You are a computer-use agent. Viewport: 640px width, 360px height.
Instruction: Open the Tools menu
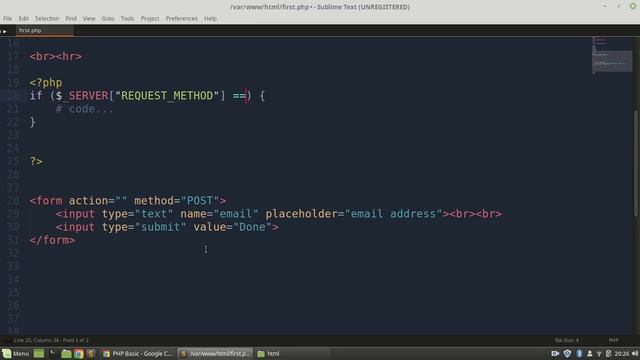(127, 18)
